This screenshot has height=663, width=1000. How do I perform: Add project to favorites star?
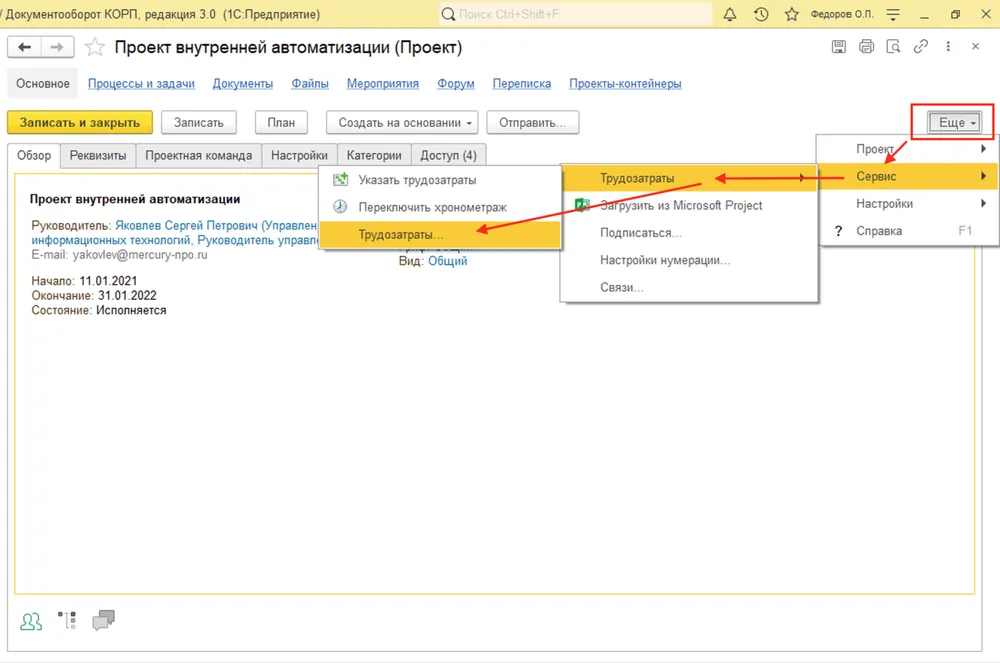(94, 47)
